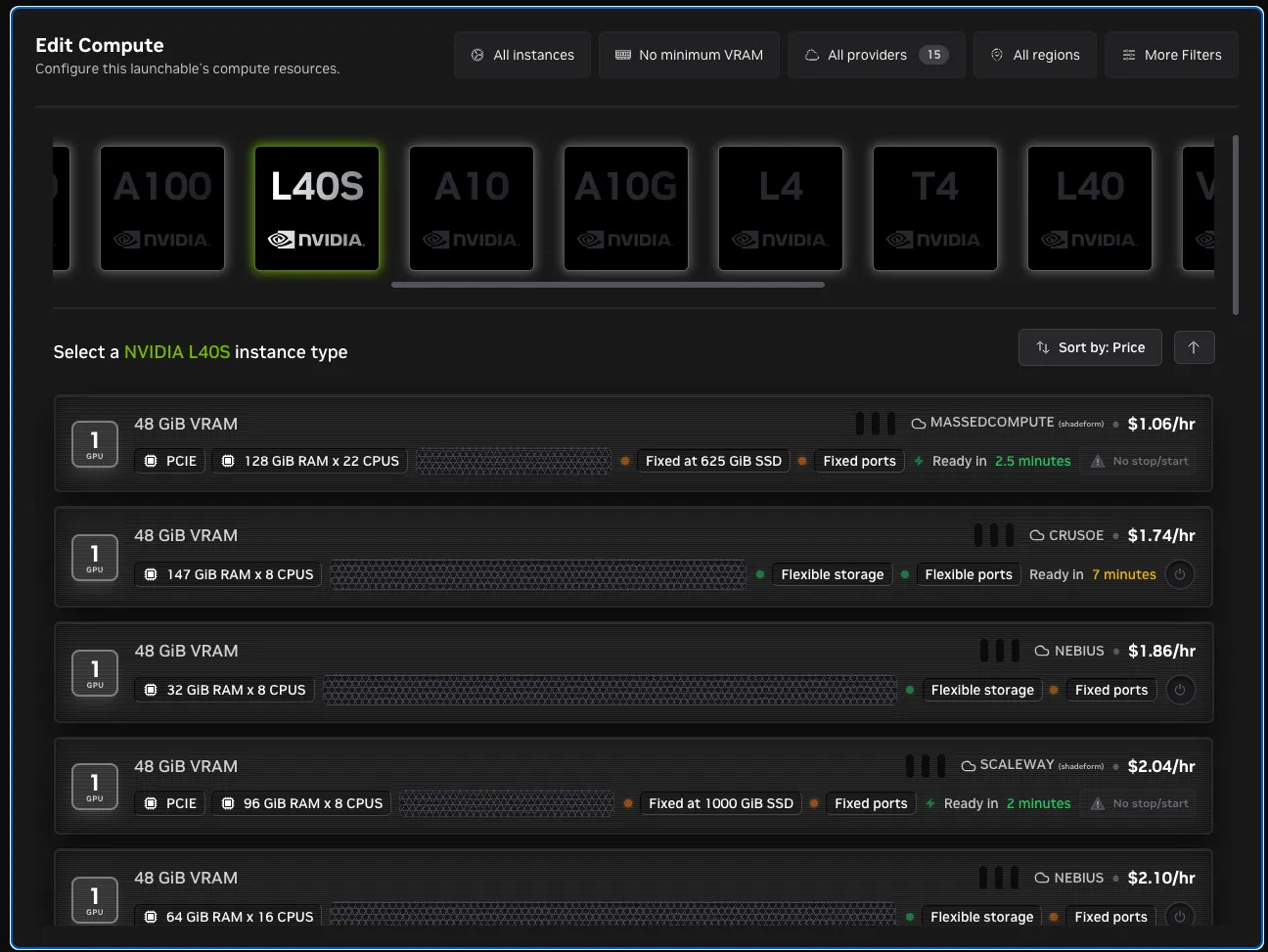Click the chip icon in 128 GiB RAM x 22 CPUS
The image size is (1268, 952).
(228, 461)
